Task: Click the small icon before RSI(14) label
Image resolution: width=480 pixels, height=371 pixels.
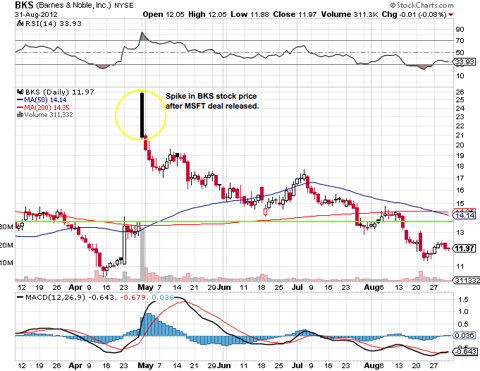Action: click(20, 24)
